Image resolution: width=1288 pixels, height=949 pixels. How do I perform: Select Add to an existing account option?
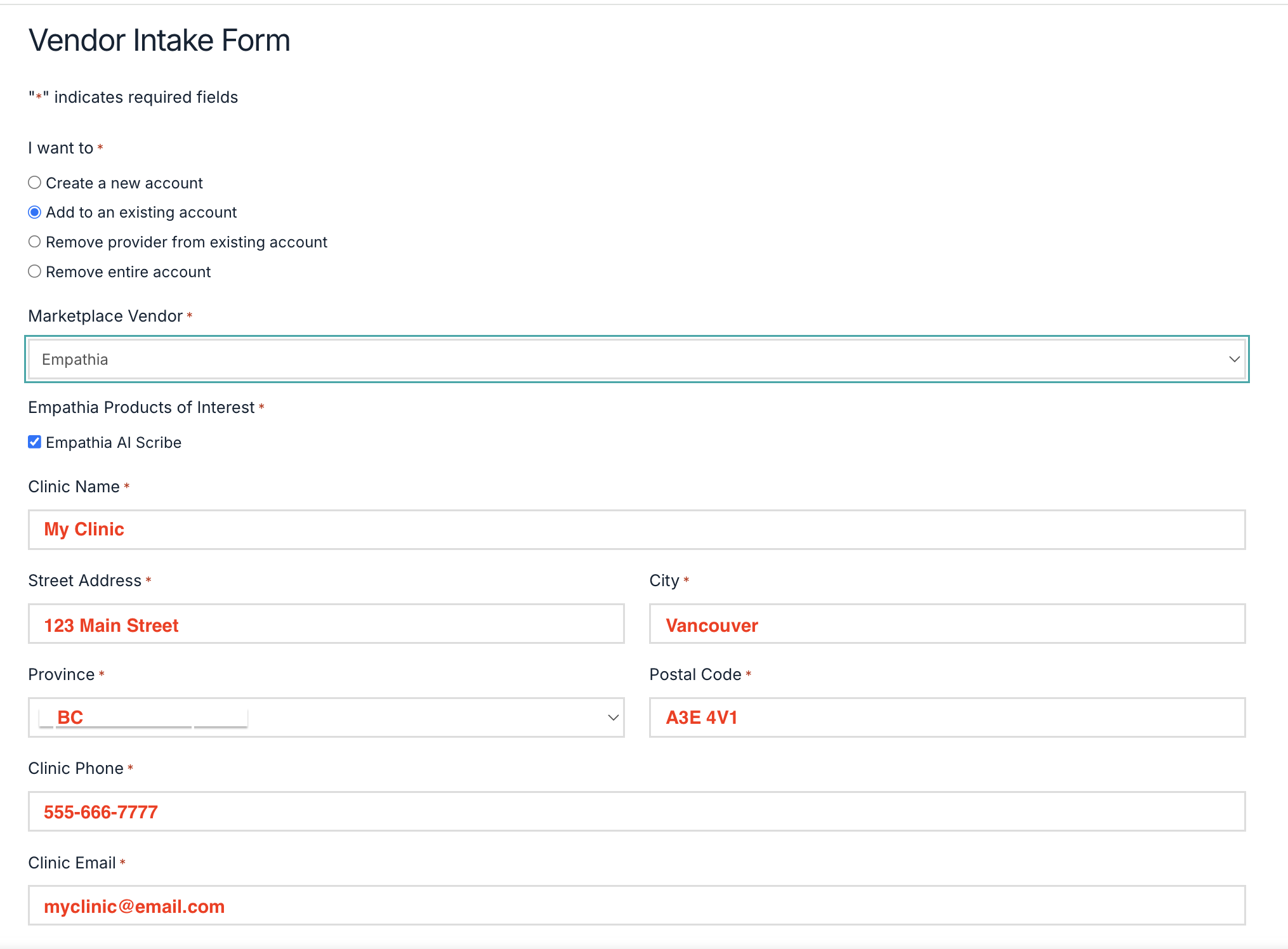click(x=35, y=213)
